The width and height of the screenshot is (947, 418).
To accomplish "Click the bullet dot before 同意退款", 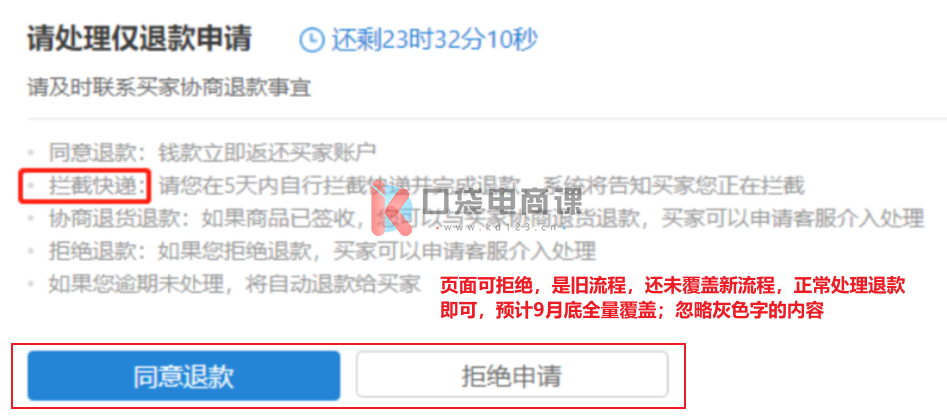I will click(32, 152).
